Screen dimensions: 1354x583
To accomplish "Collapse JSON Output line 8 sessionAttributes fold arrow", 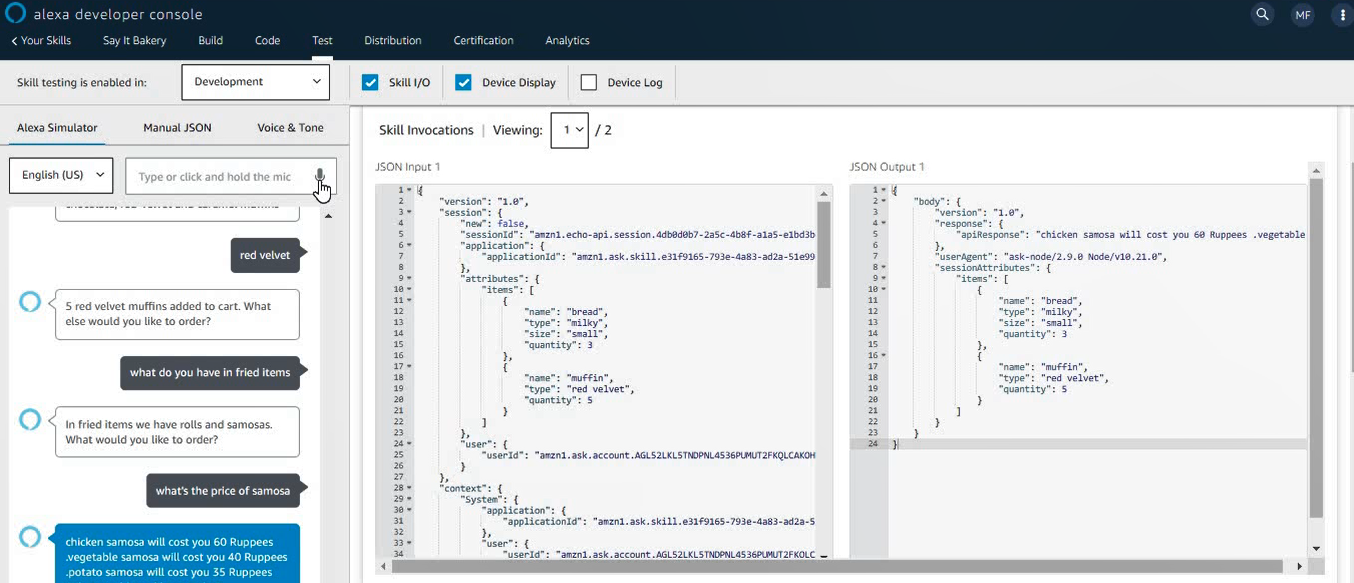I will pos(883,267).
